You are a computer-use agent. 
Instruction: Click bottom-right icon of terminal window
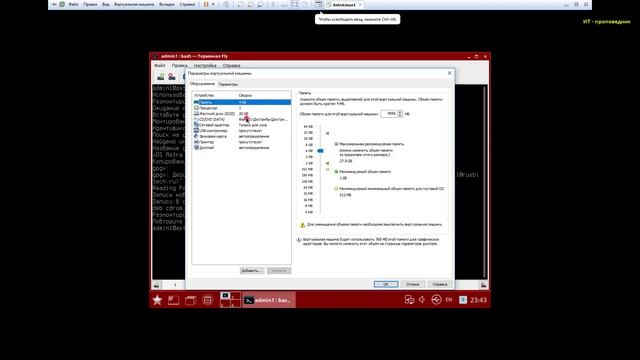[x=483, y=285]
